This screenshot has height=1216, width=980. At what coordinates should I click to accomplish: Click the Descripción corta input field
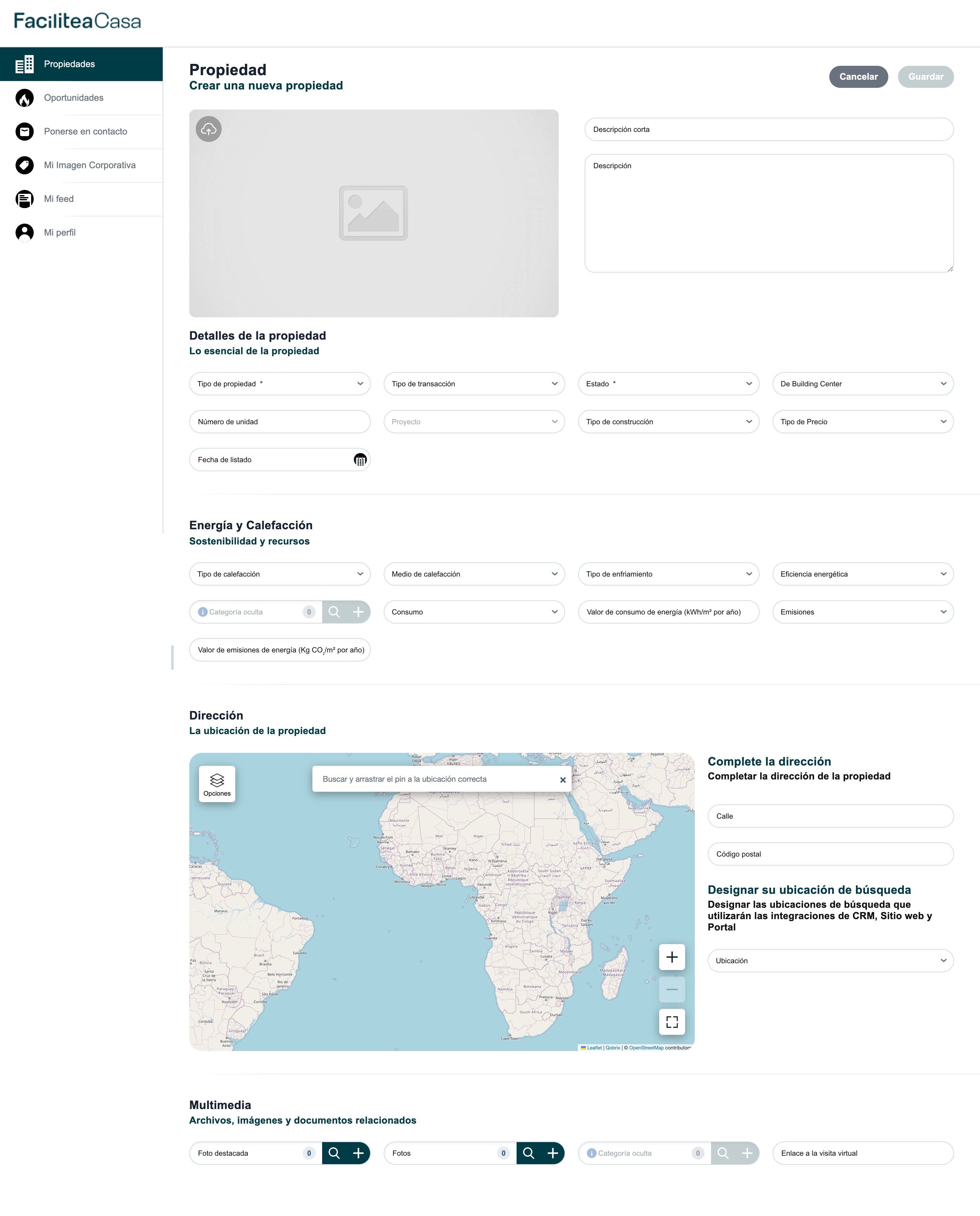tap(768, 130)
